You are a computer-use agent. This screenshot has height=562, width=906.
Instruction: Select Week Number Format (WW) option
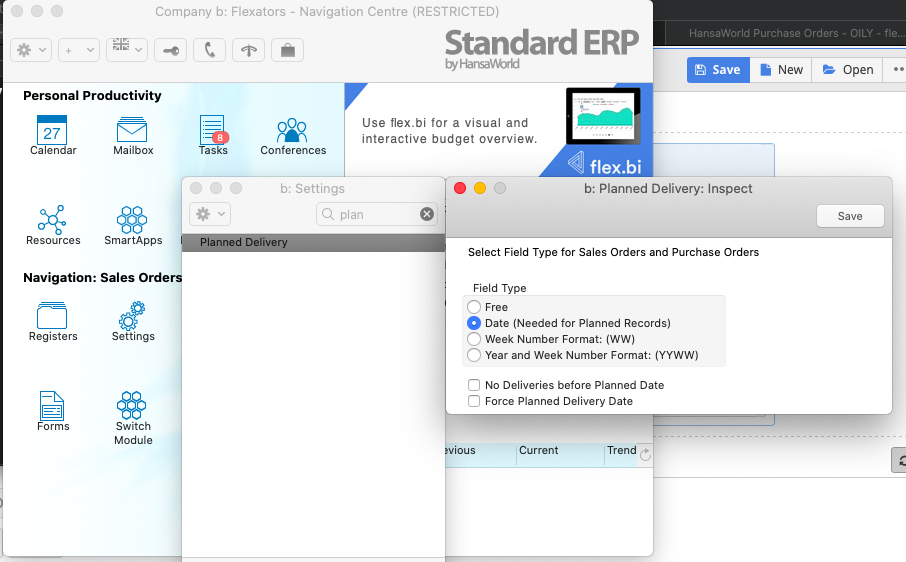(475, 339)
